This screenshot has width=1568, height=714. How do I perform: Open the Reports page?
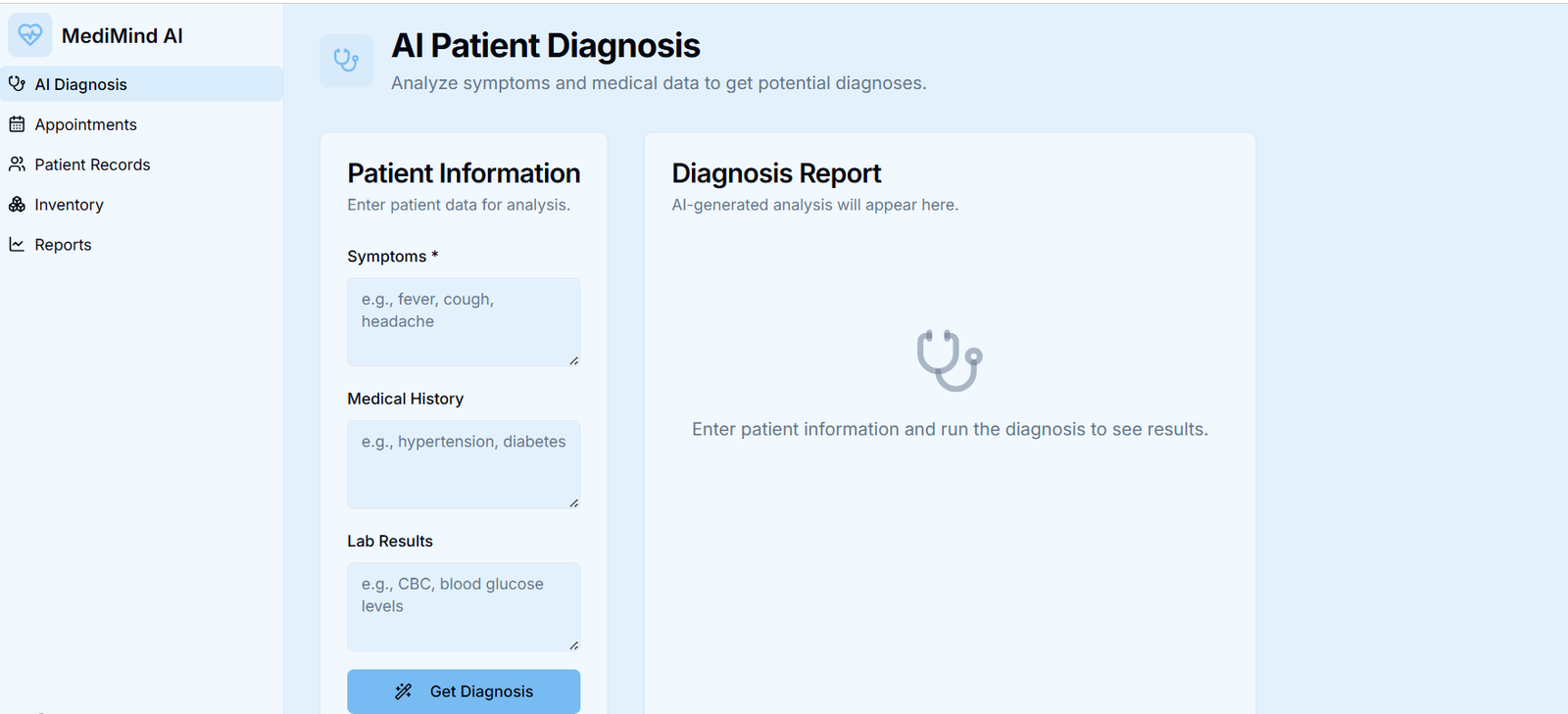tap(63, 245)
